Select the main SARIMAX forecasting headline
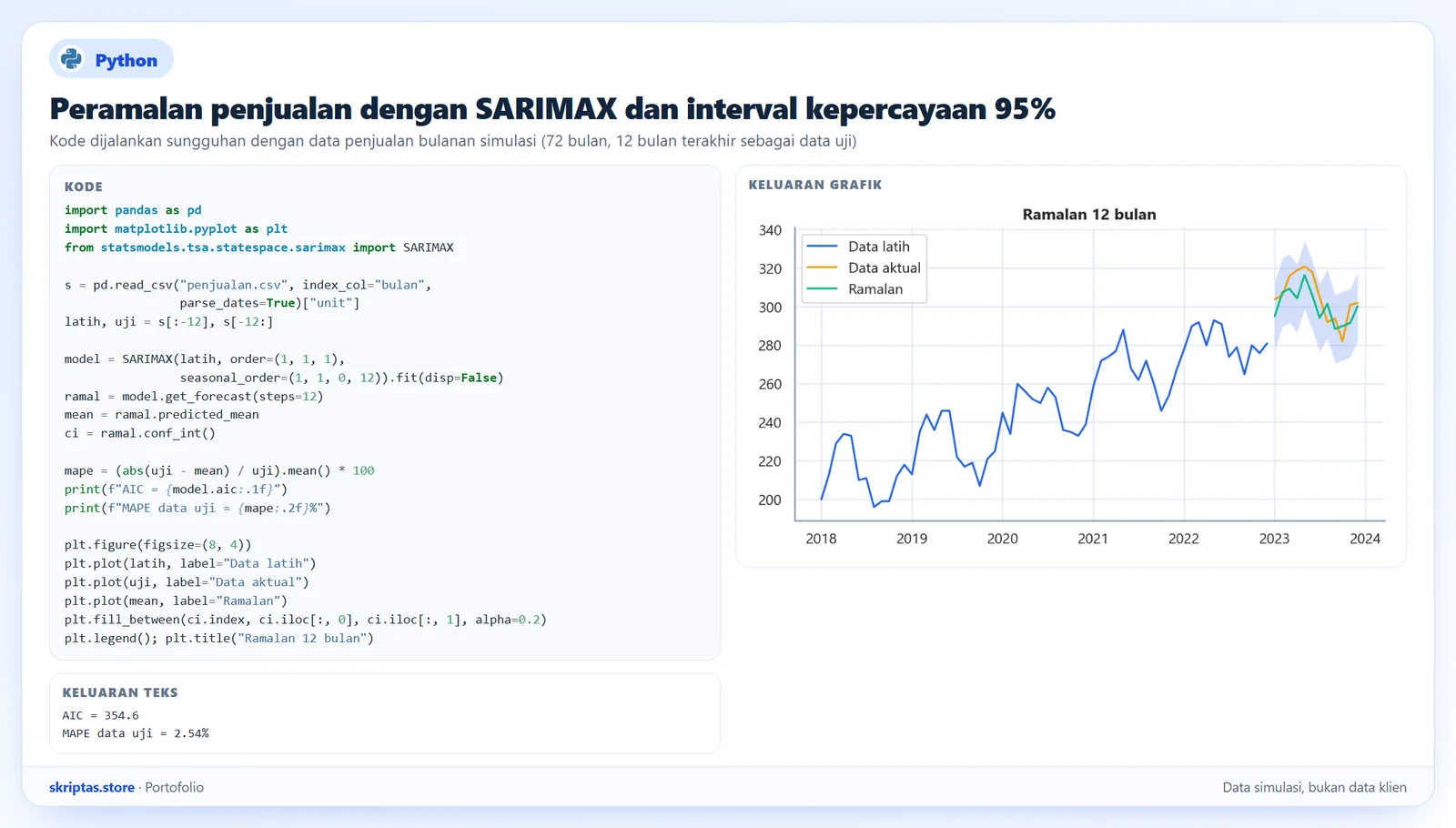The width and height of the screenshot is (1456, 828). (x=552, y=108)
